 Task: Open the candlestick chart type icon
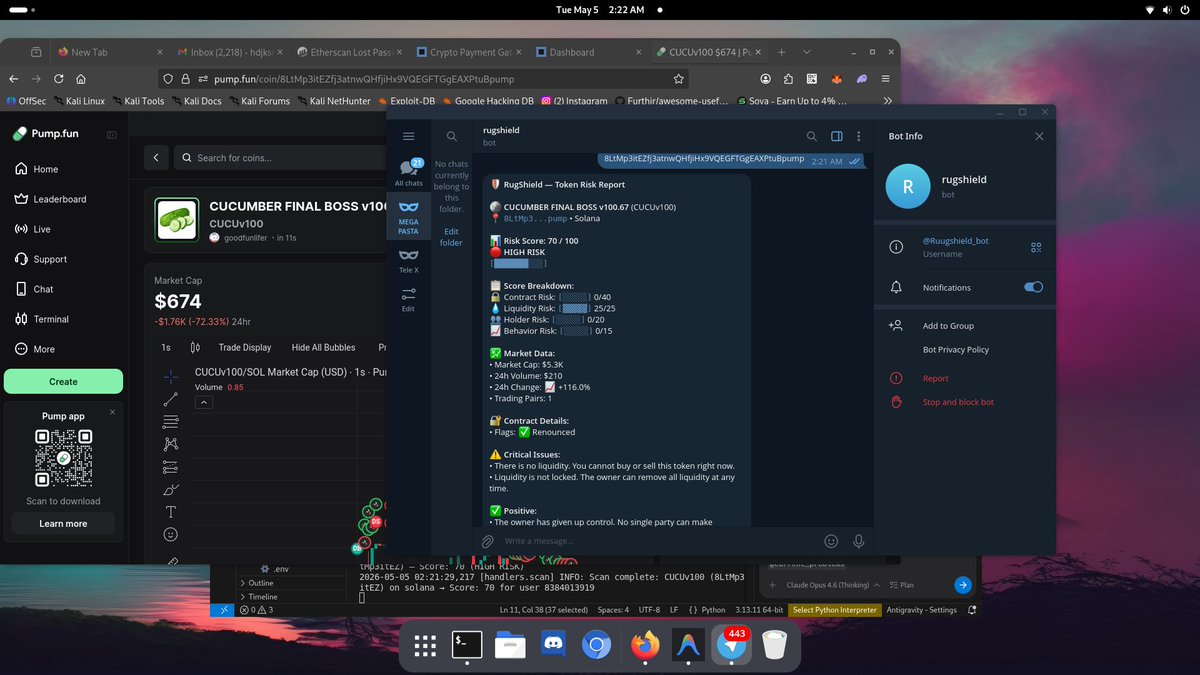click(195, 347)
